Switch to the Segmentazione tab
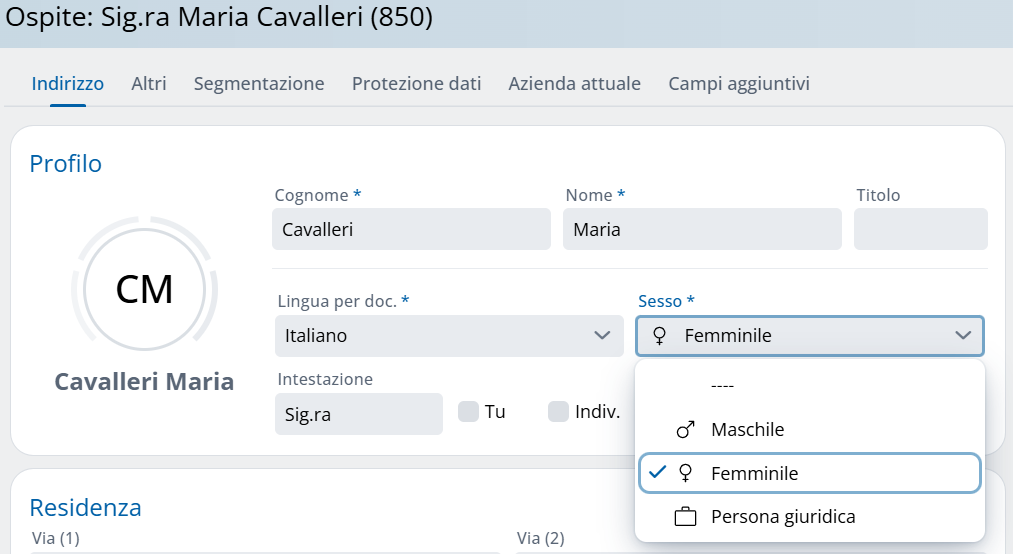Image resolution: width=1013 pixels, height=554 pixels. [259, 84]
